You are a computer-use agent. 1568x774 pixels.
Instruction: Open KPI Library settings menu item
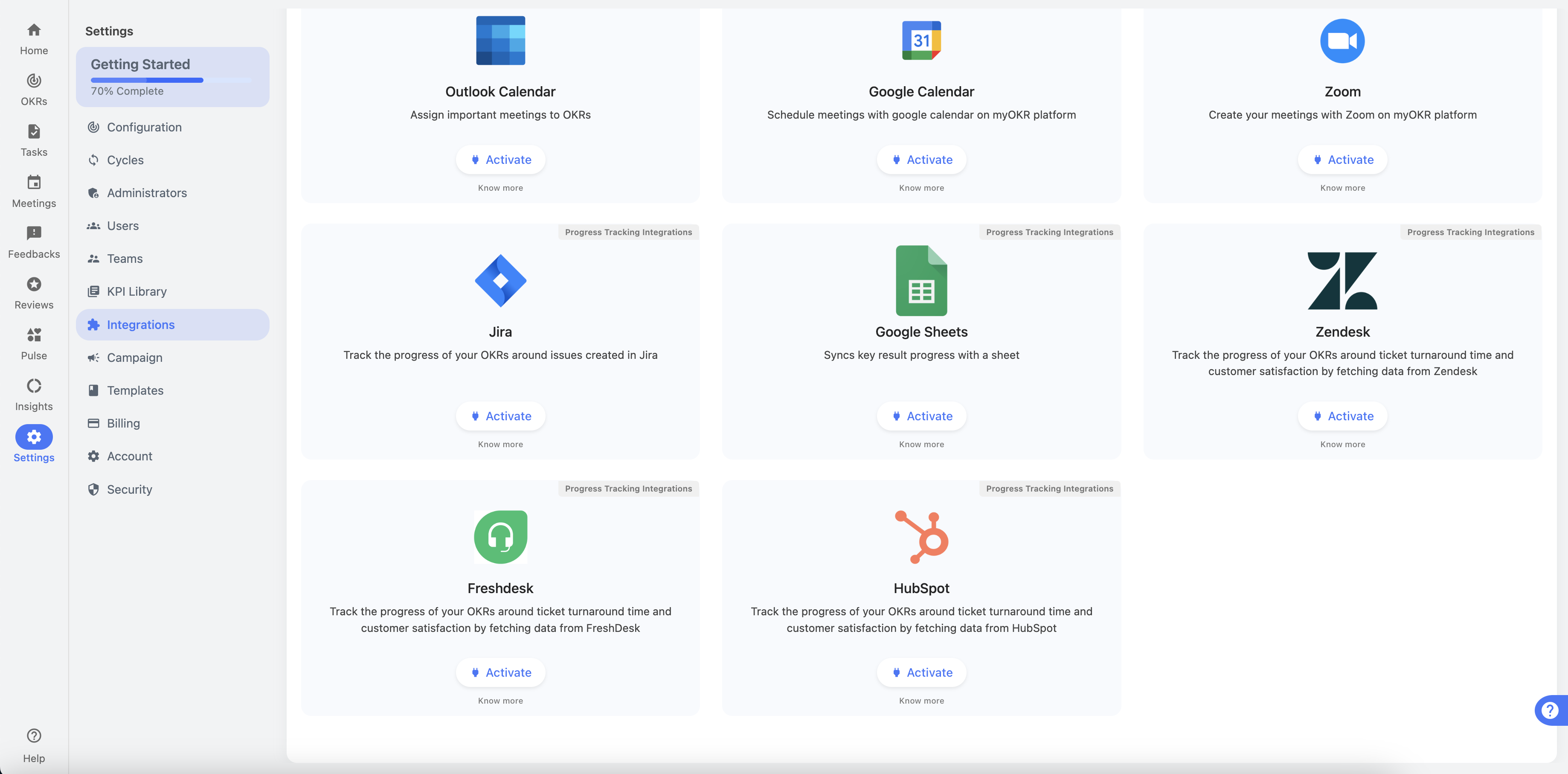(172, 292)
